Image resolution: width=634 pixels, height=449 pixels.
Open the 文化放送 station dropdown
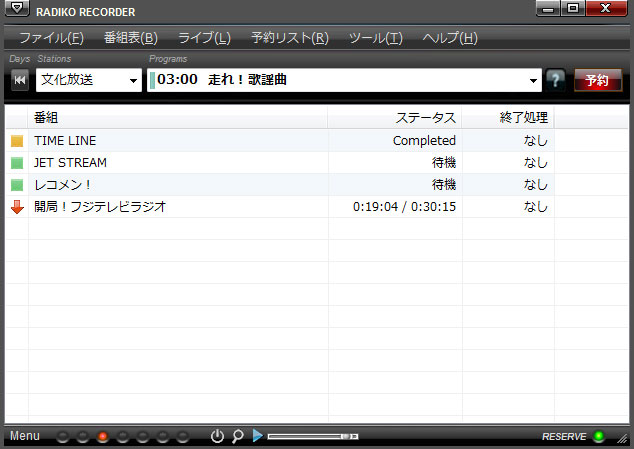pos(89,80)
